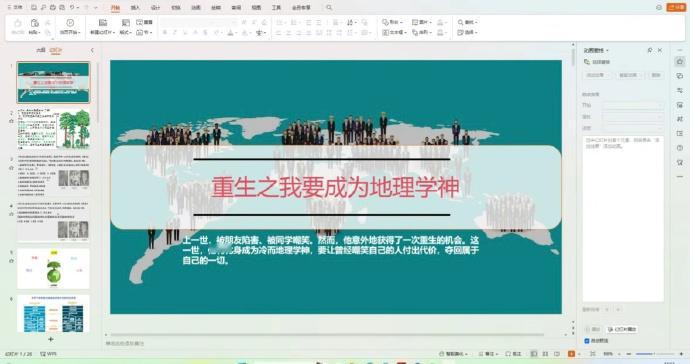This screenshot has height=364, width=690.
Task: Start the slideshow with the orange play button
Action: click(571, 353)
